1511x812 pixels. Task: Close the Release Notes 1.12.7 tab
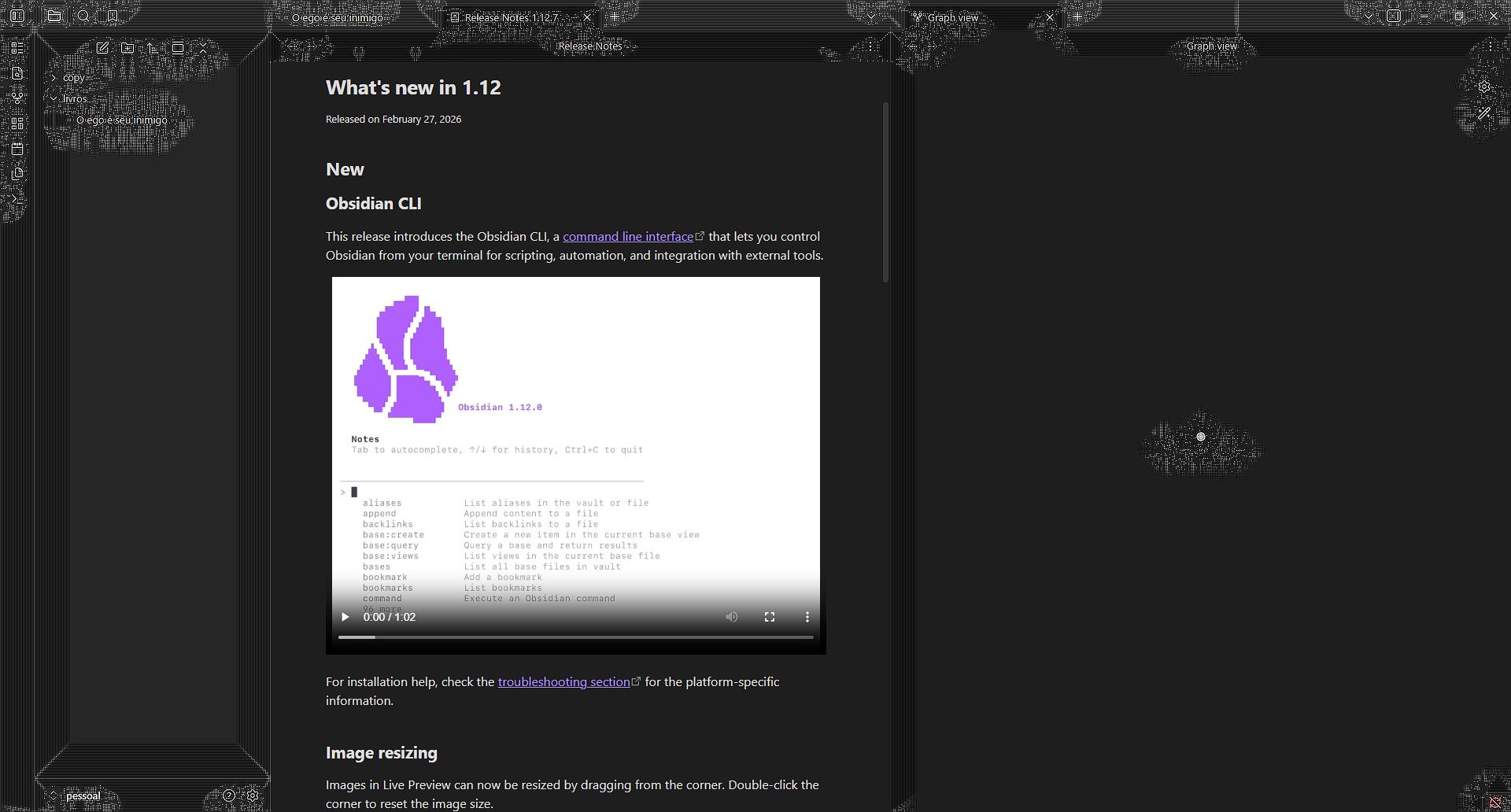[586, 17]
